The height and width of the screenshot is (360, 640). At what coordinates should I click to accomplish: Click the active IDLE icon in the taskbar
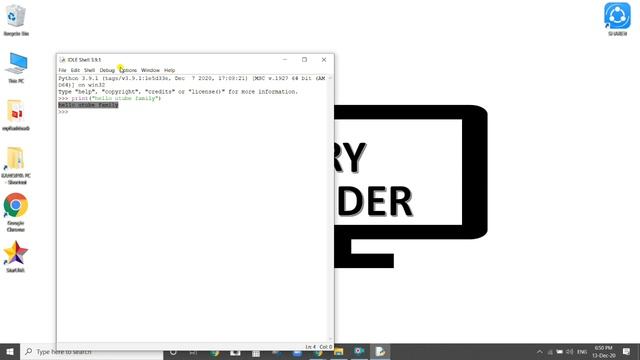click(x=380, y=352)
